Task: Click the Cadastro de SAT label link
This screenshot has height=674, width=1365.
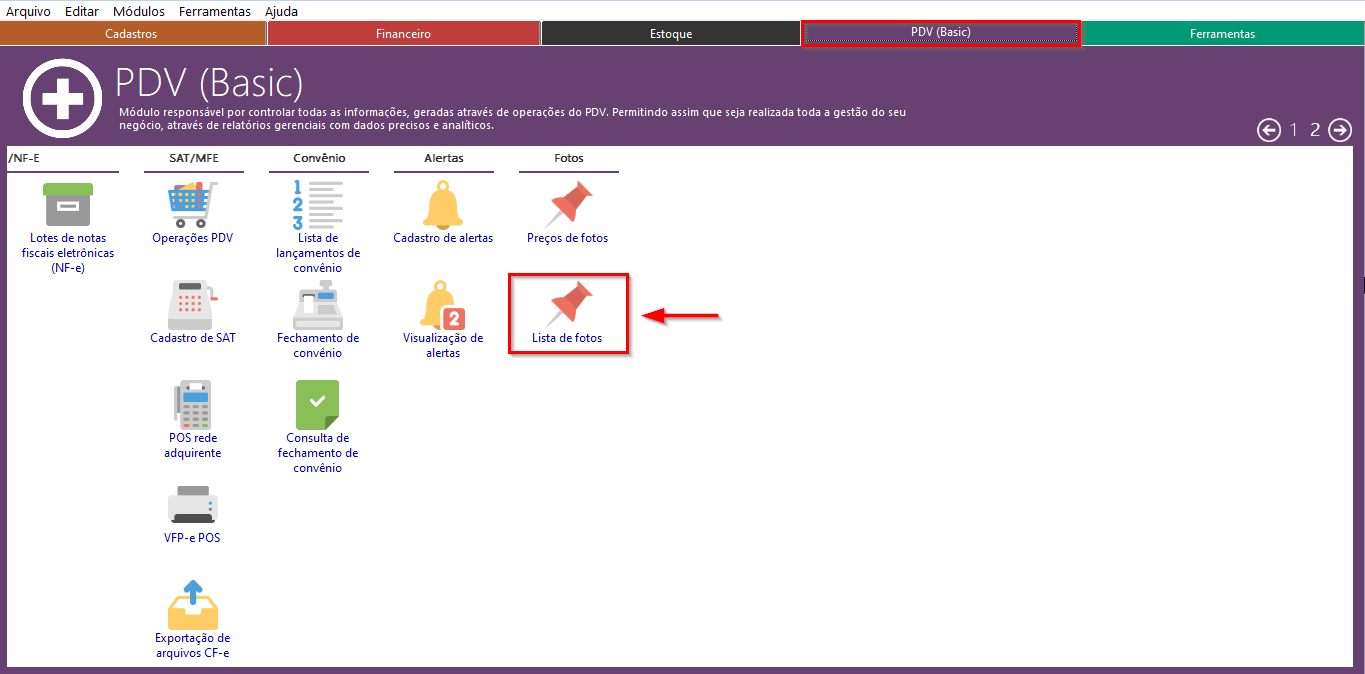Action: click(193, 338)
